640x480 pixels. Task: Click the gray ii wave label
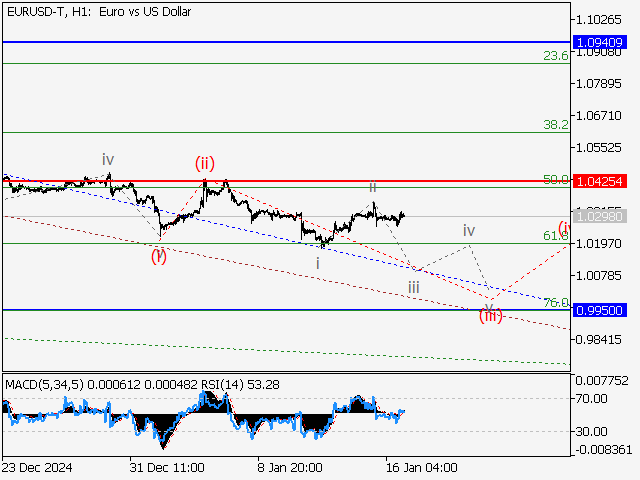[372, 187]
